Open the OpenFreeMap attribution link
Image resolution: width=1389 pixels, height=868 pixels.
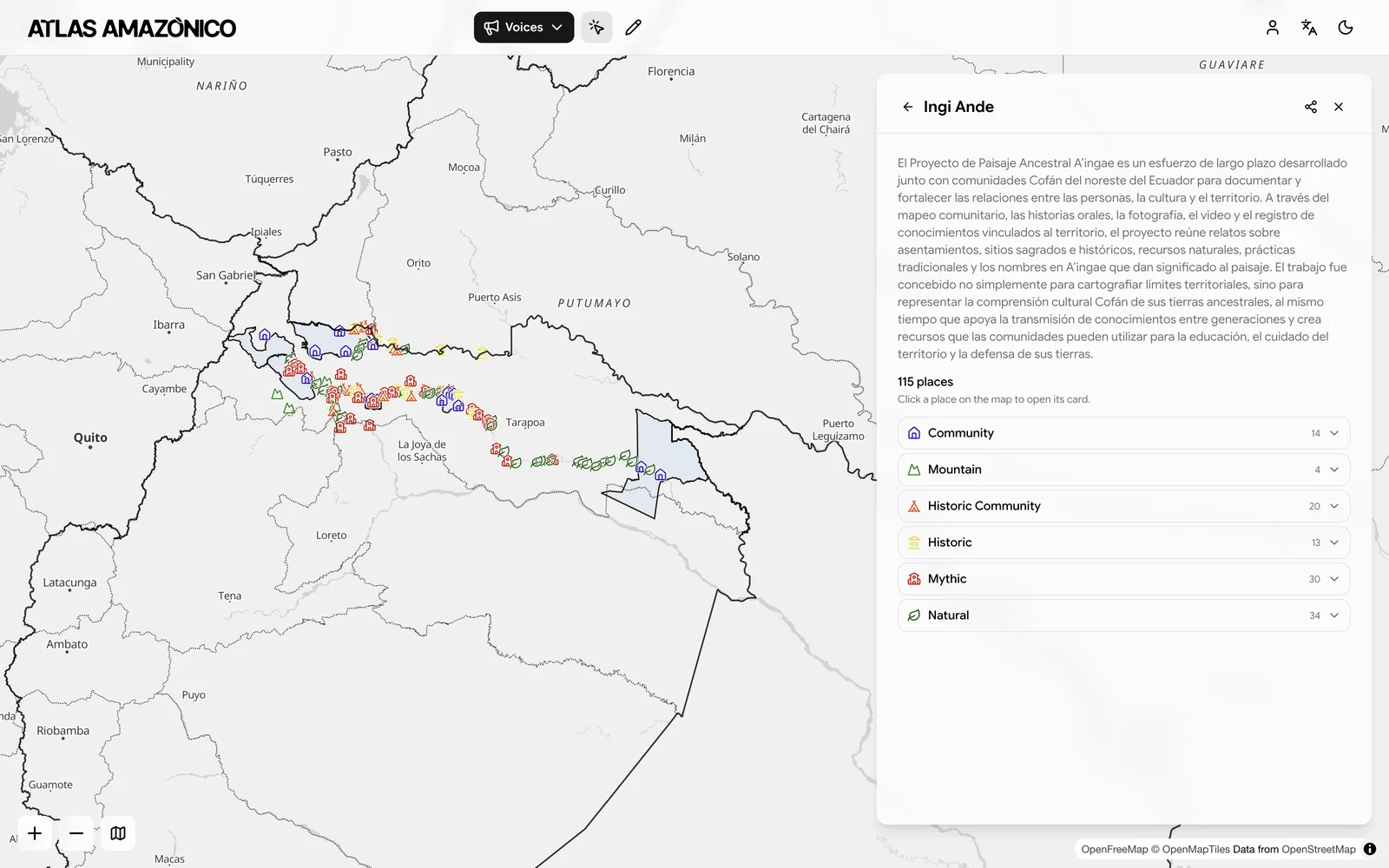click(x=1115, y=850)
